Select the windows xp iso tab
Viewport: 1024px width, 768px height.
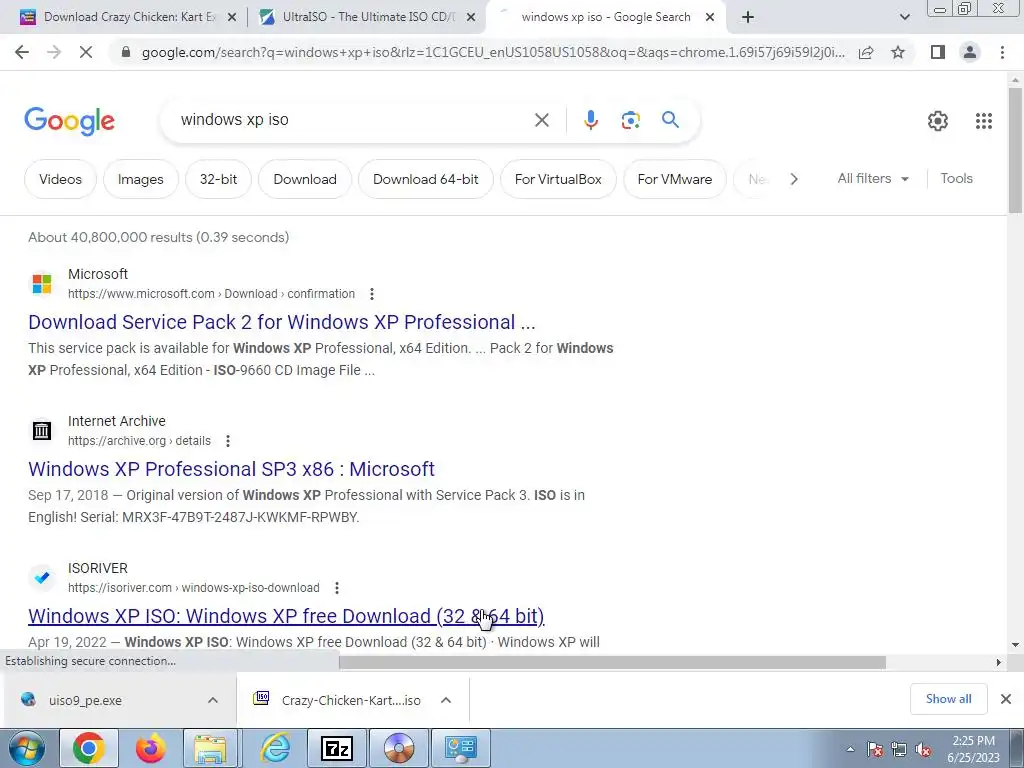click(x=604, y=17)
